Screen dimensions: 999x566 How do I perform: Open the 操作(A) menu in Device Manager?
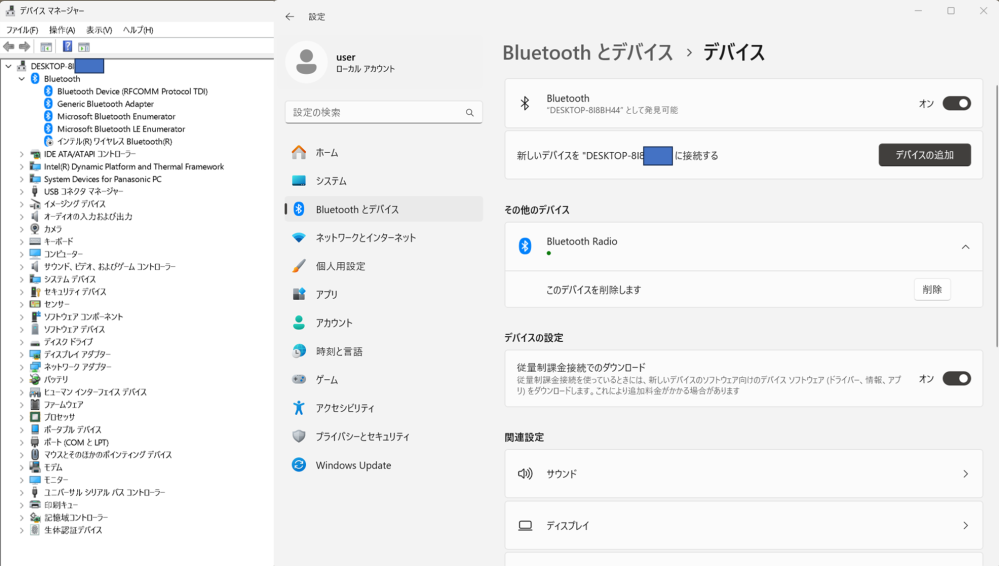click(62, 30)
